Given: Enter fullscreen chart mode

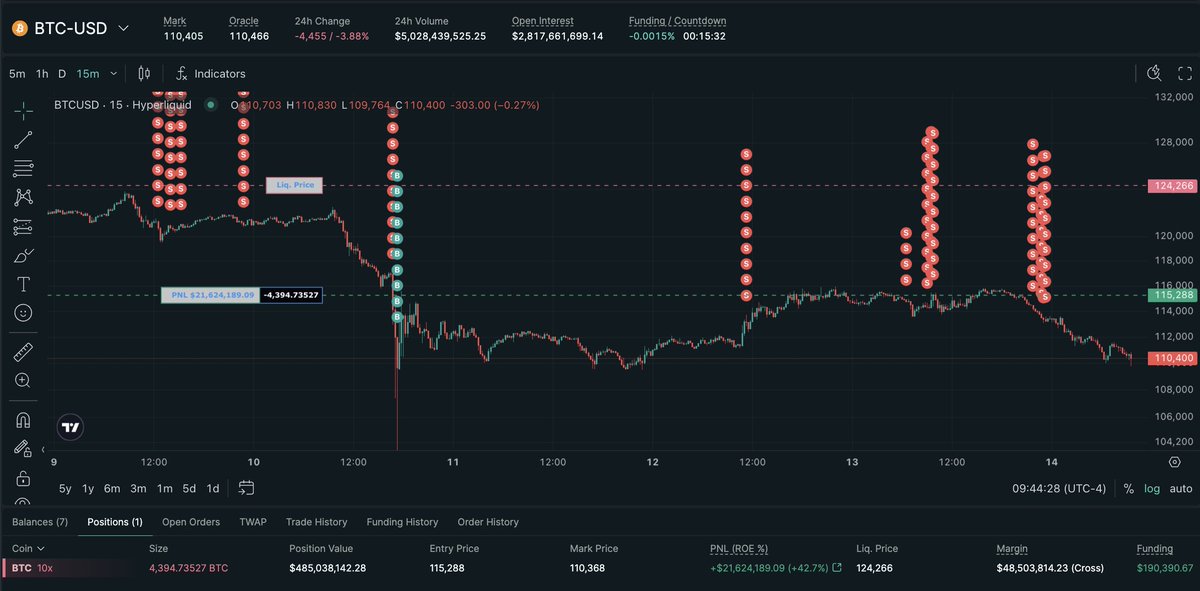Looking at the screenshot, I should tap(1184, 73).
